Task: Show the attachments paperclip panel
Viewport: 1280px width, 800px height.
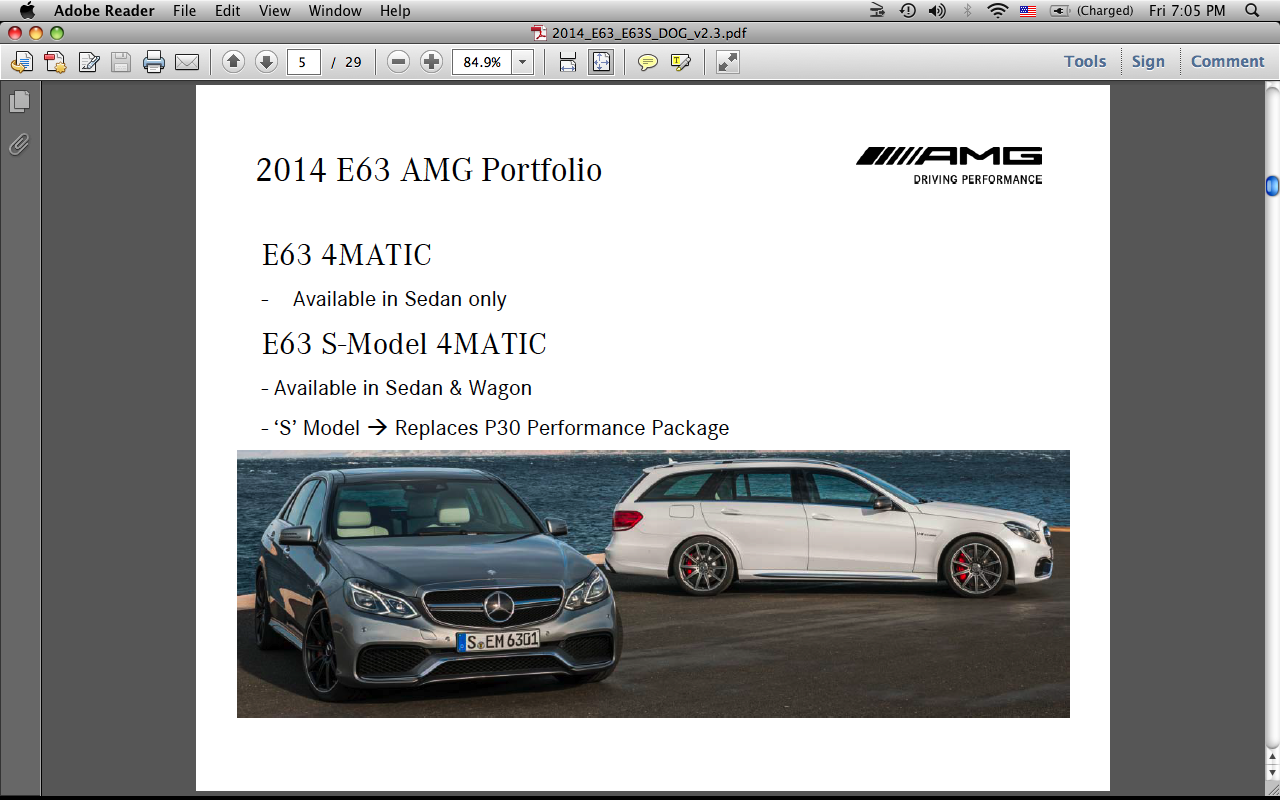Action: point(19,145)
